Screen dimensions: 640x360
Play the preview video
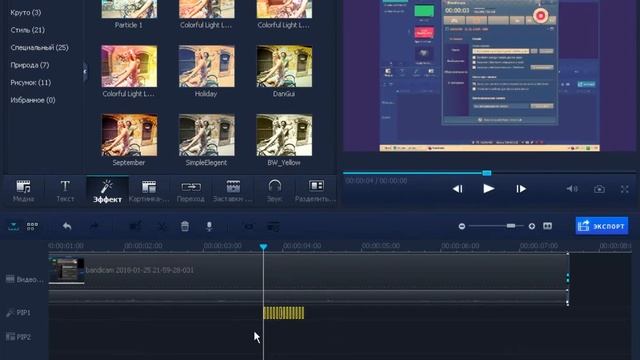click(489, 189)
